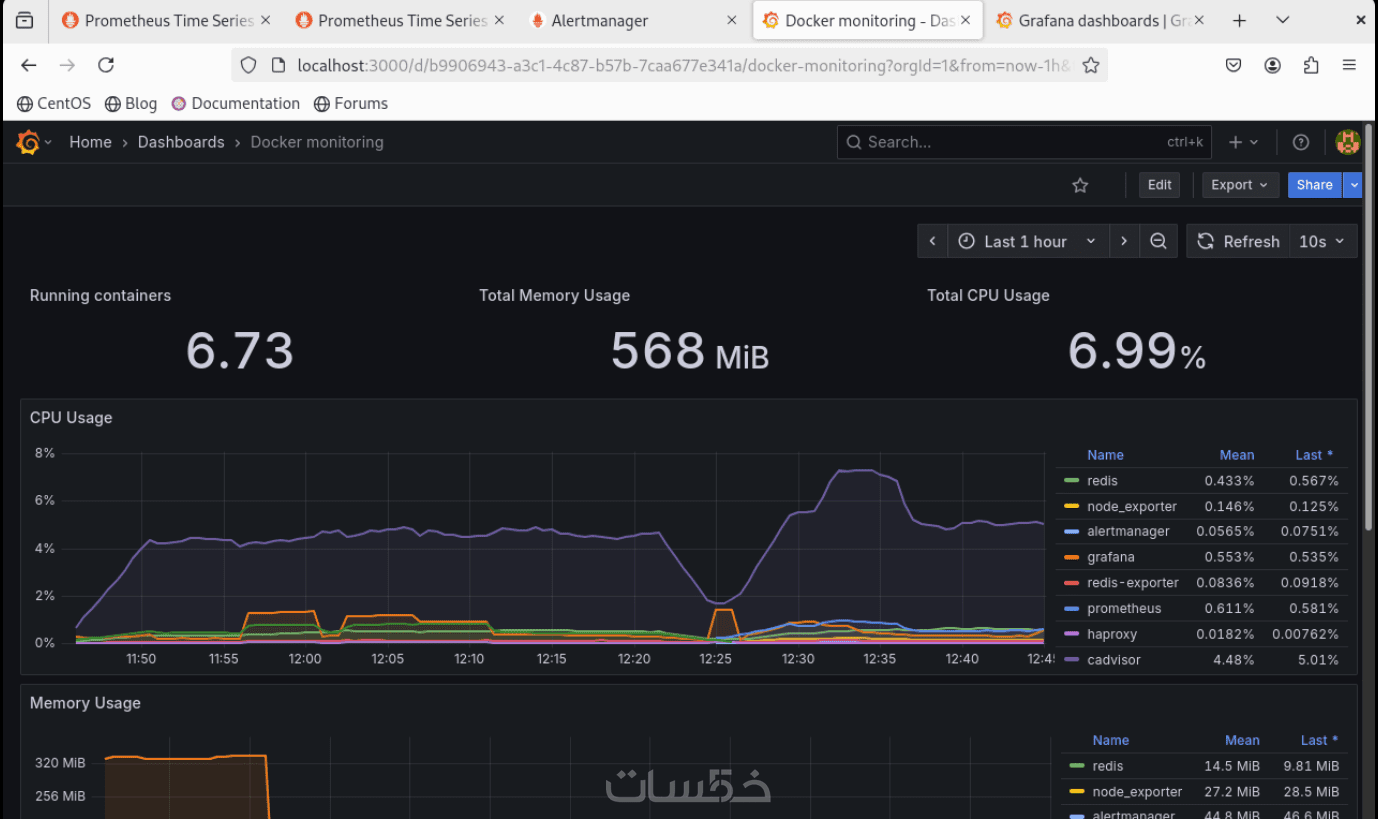This screenshot has width=1378, height=819.
Task: Switch to the Alertmanager browser tab
Action: [633, 20]
